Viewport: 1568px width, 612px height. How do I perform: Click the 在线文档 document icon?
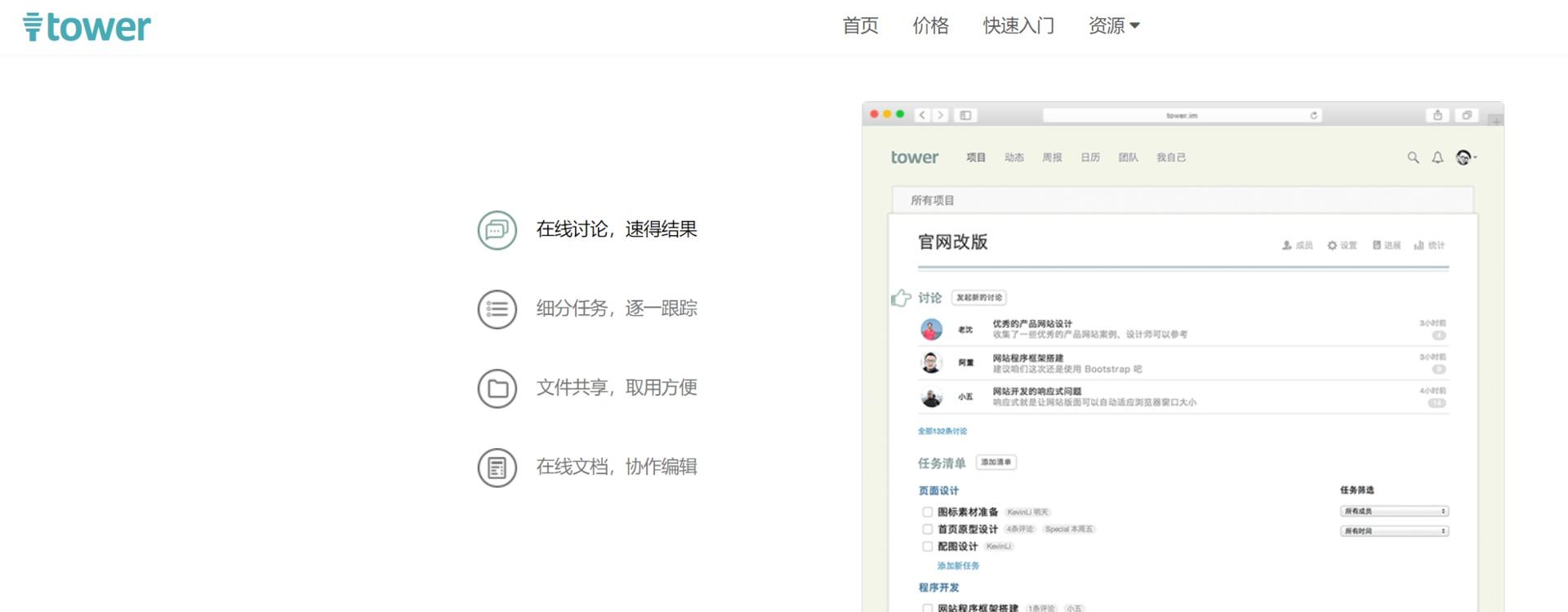(x=497, y=468)
